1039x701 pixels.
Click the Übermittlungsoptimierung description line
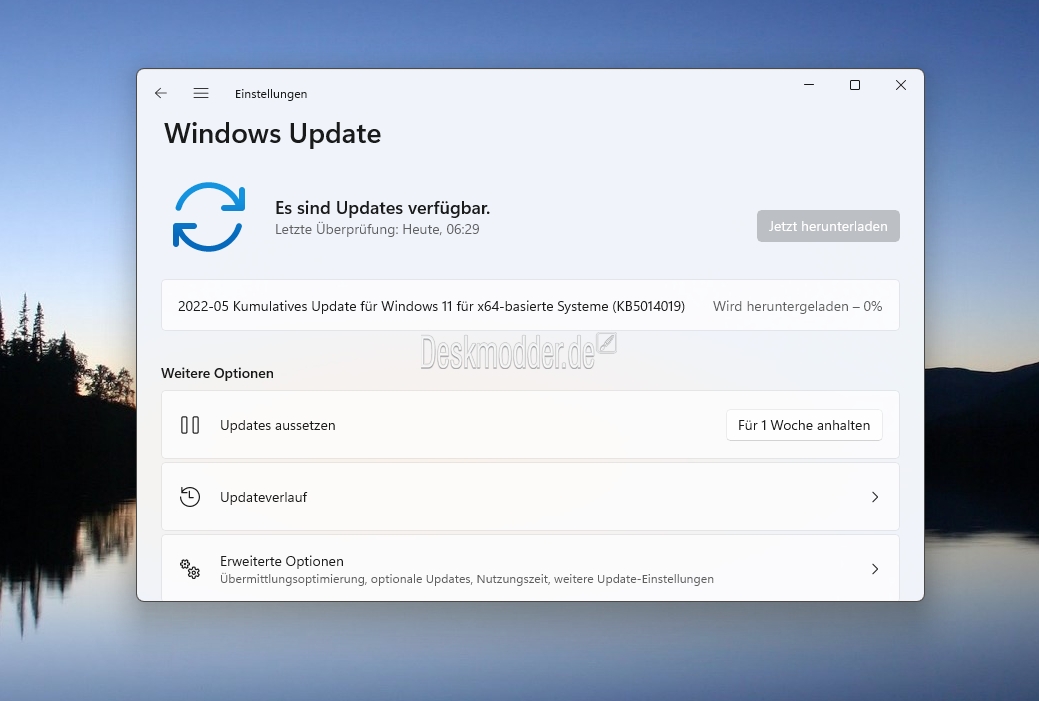[466, 579]
